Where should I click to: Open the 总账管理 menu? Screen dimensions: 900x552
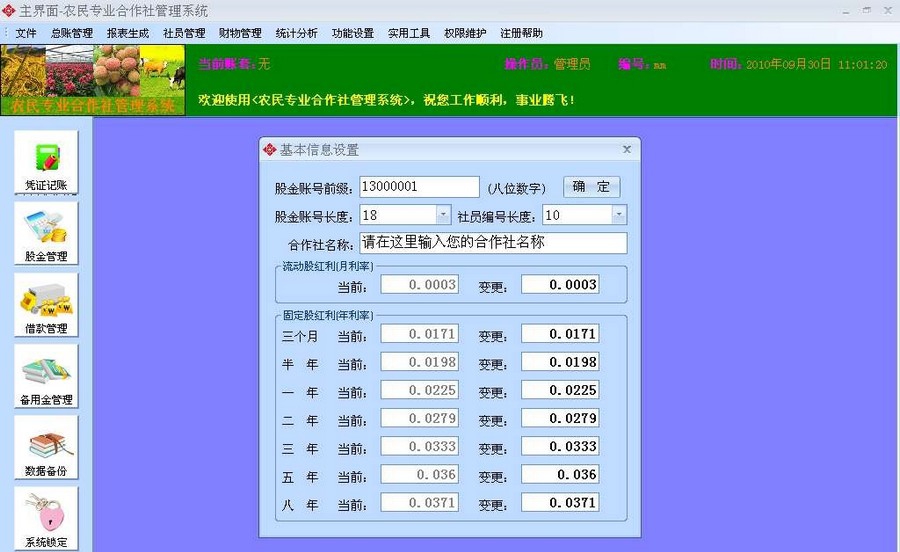coord(72,33)
